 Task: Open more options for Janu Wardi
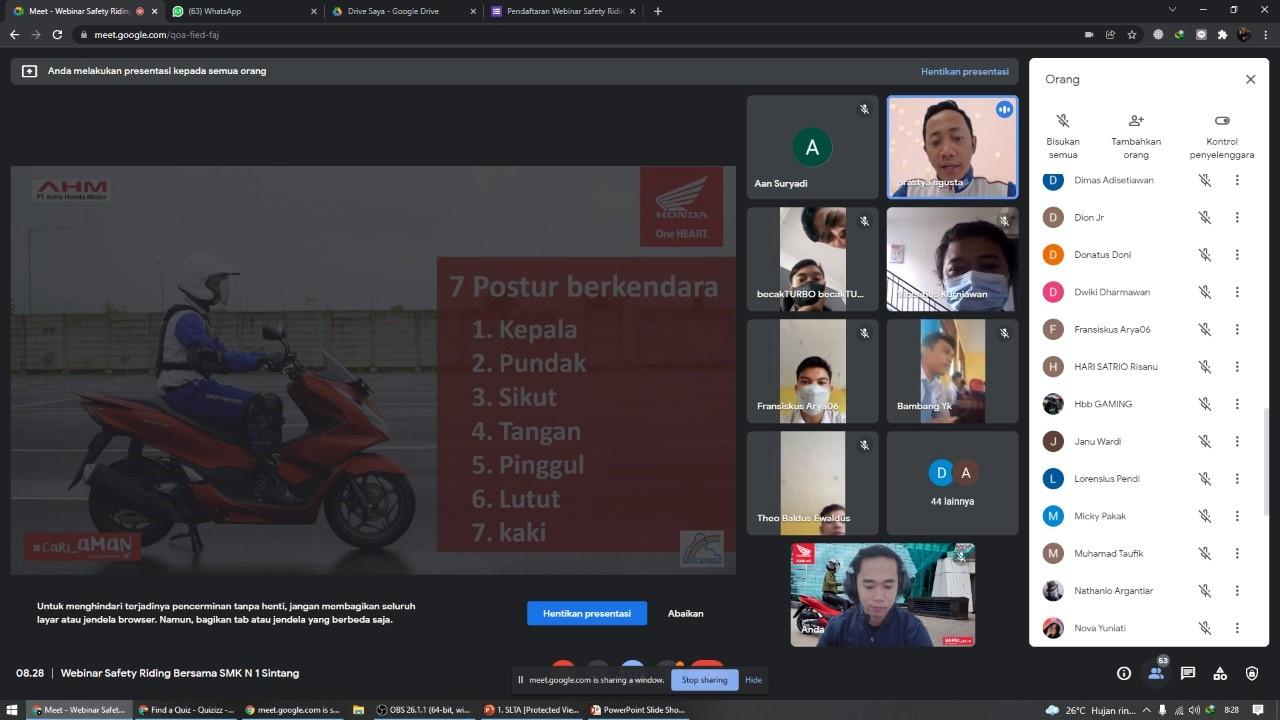coord(1237,442)
